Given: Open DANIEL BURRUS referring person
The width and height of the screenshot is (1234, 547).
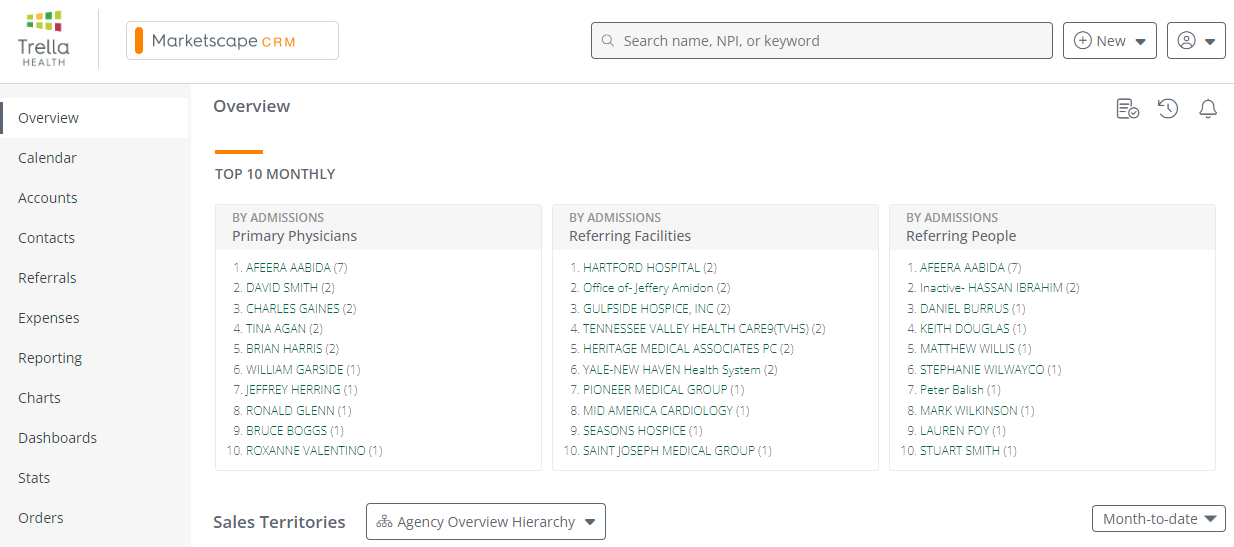Looking at the screenshot, I should 964,309.
